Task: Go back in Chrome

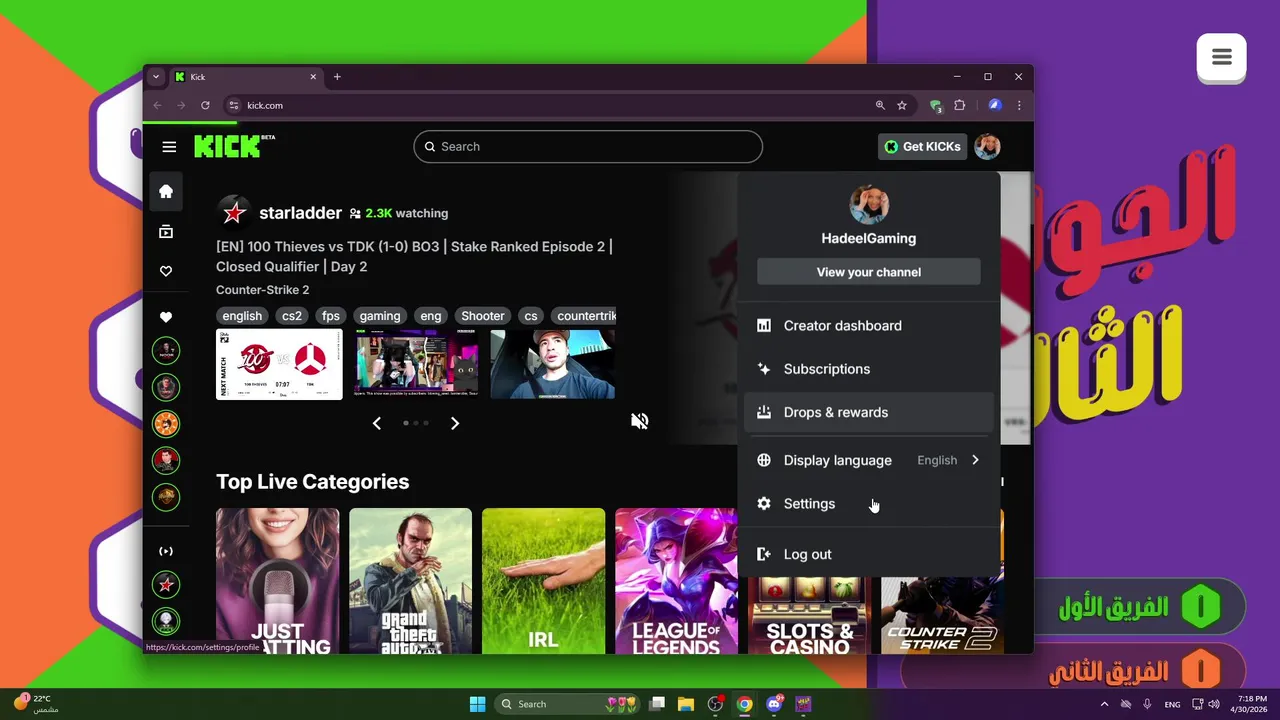Action: [x=157, y=105]
